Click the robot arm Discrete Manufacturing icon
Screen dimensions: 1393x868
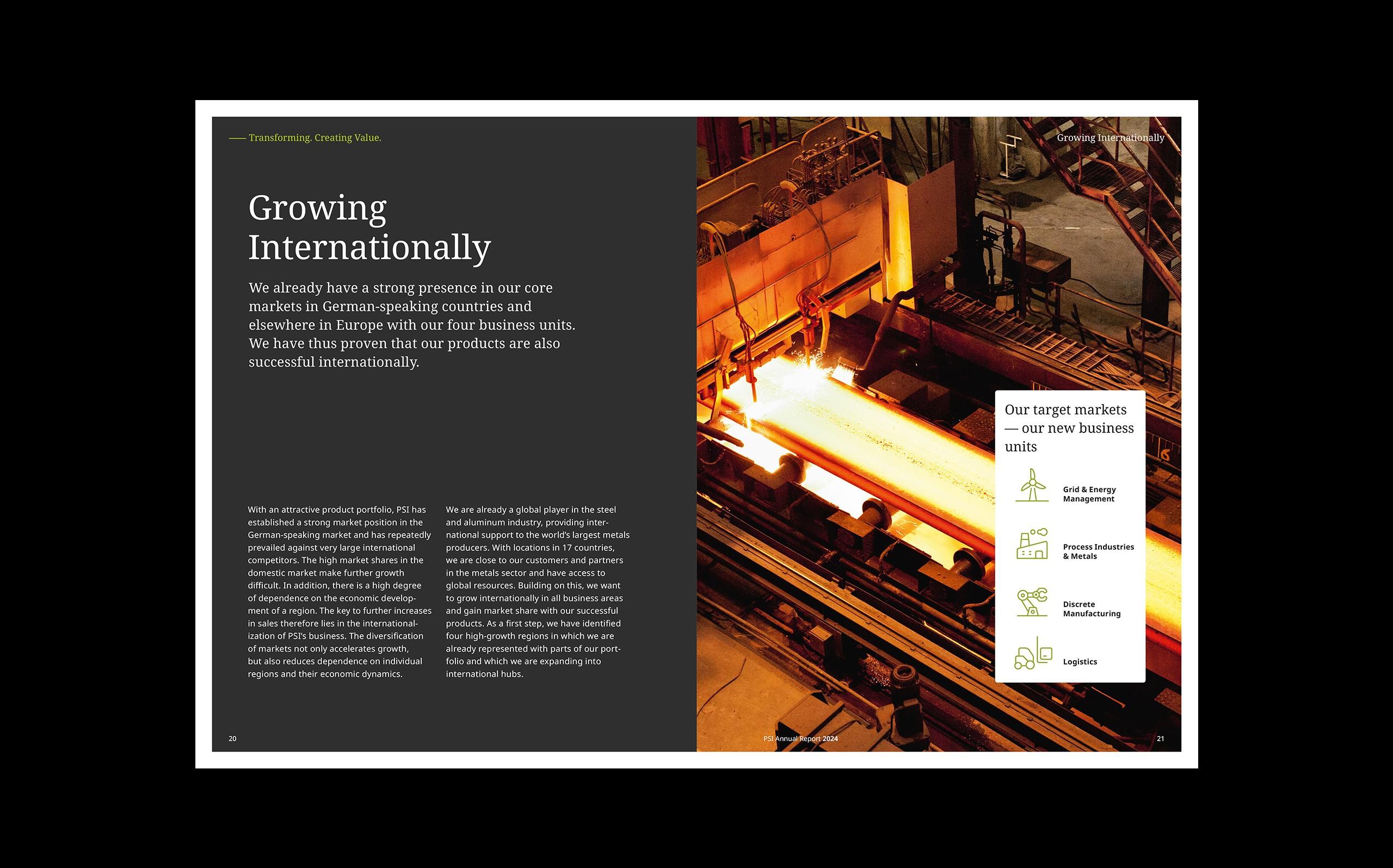tap(1032, 602)
